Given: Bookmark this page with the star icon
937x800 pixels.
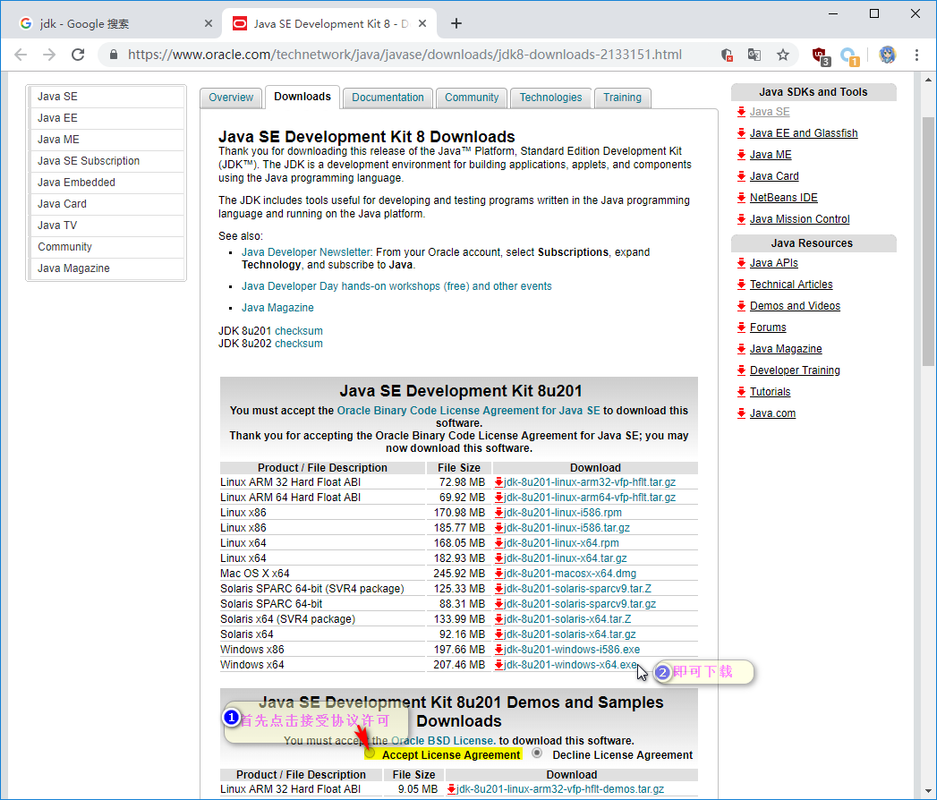Looking at the screenshot, I should pyautogui.click(x=783, y=55).
